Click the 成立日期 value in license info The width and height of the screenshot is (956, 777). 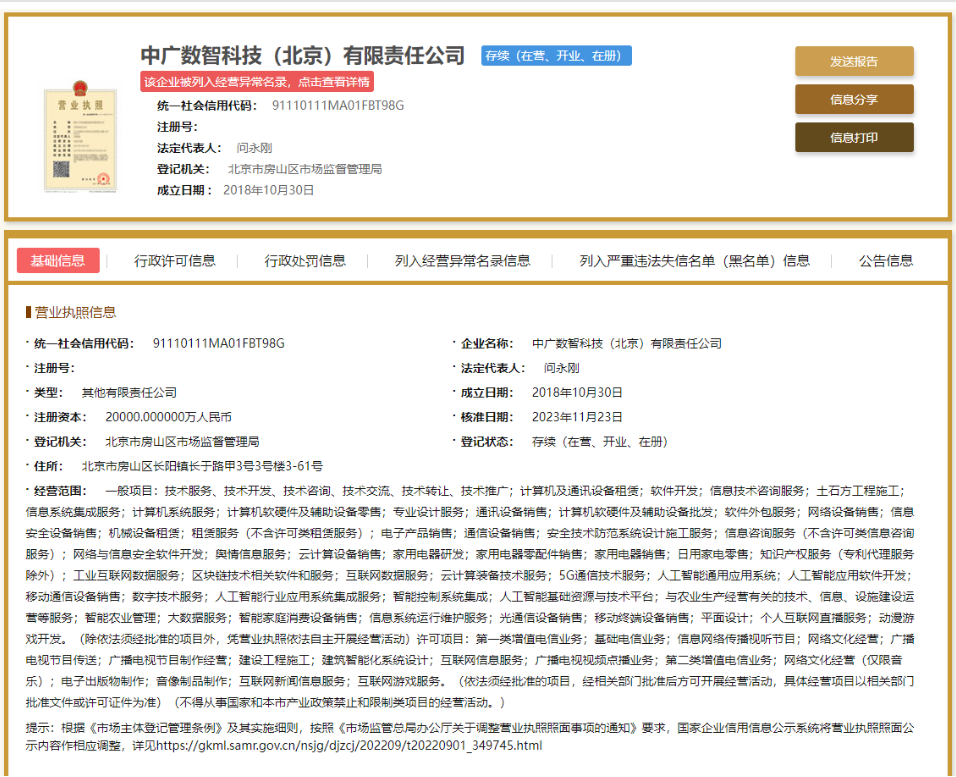(x=577, y=392)
